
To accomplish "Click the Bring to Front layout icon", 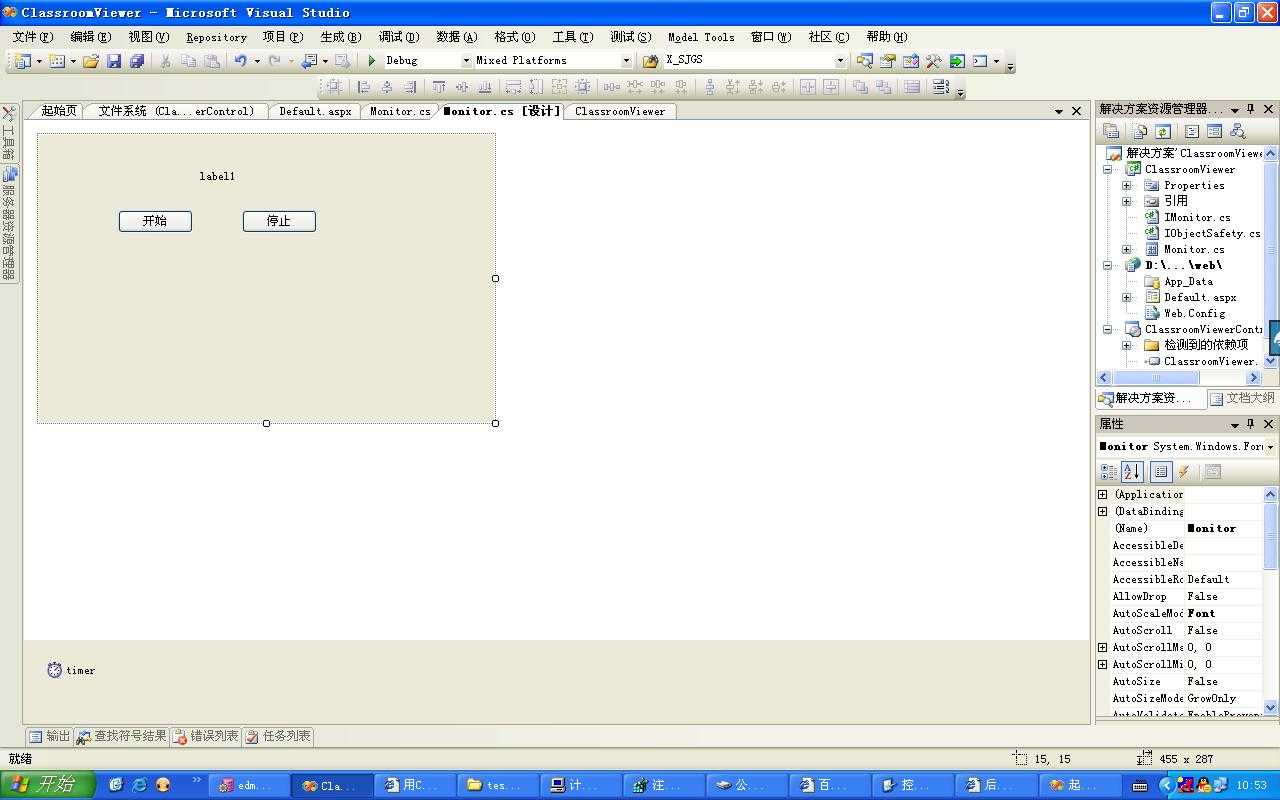I will [x=859, y=87].
